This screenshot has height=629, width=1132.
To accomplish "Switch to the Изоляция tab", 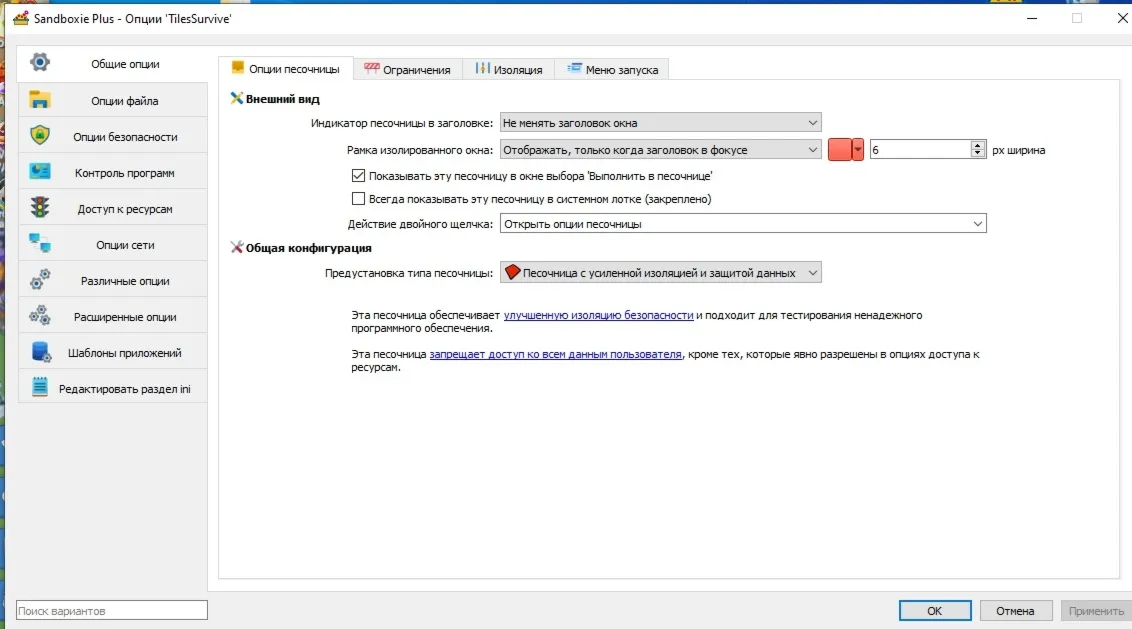I will [509, 69].
